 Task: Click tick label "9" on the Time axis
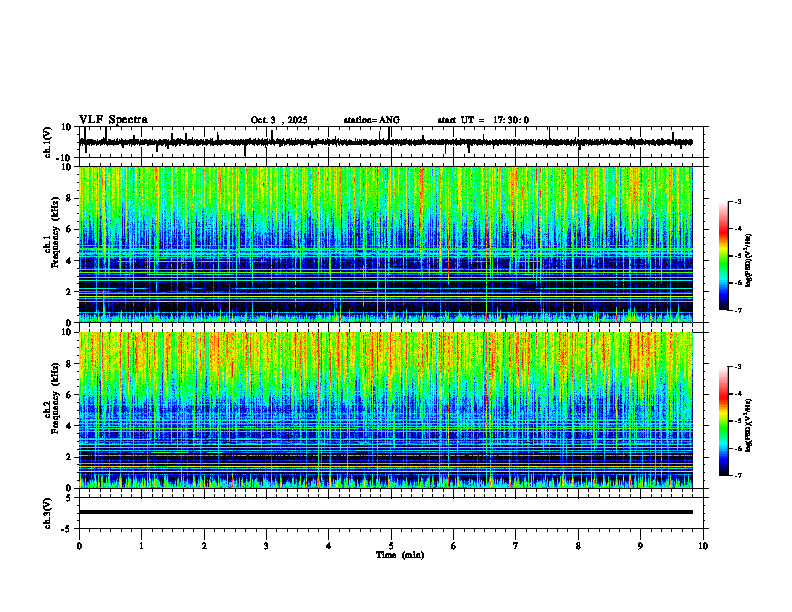click(640, 546)
